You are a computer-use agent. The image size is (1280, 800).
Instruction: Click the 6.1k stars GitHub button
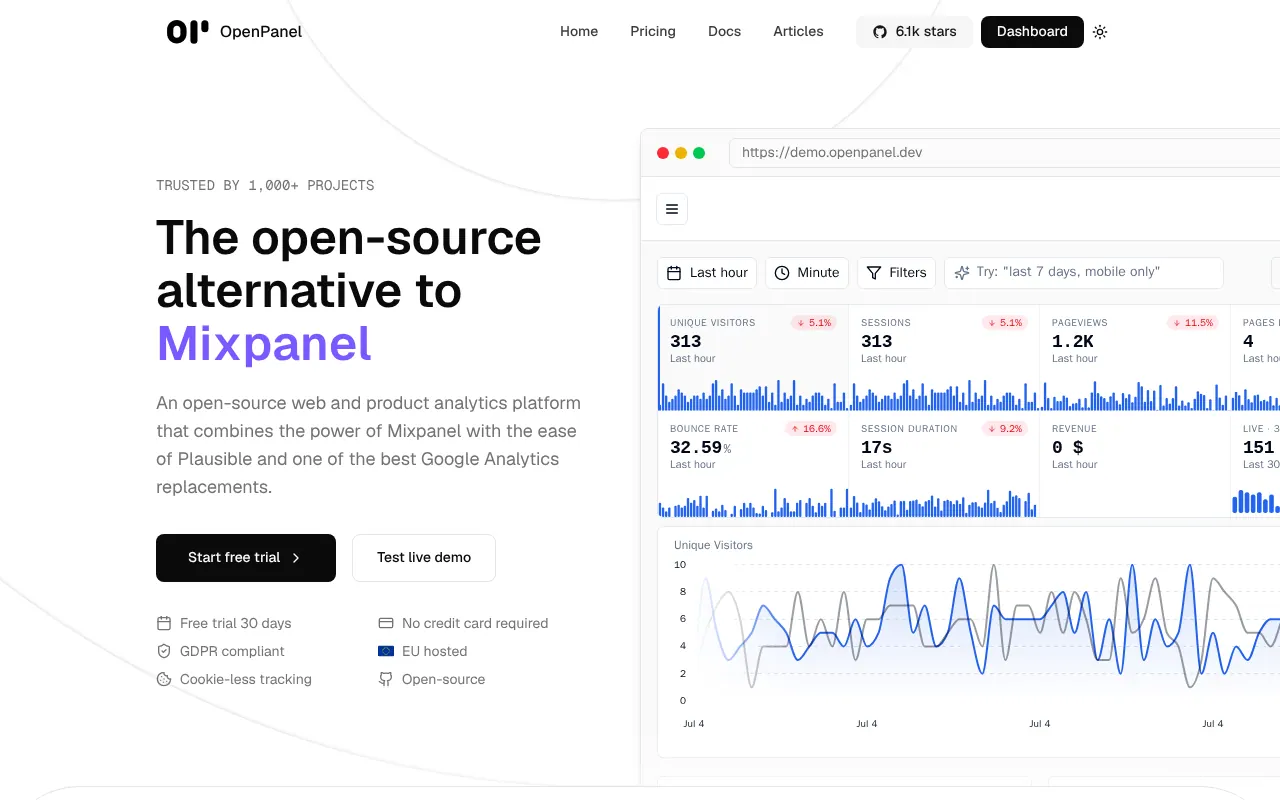pos(914,32)
